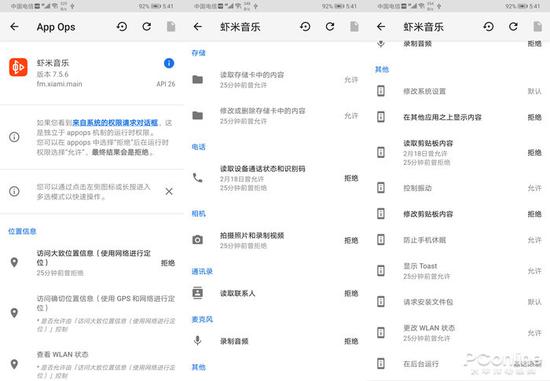The image size is (550, 381).
Task: Select the microphone icon for 录制音频
Action: click(x=197, y=340)
